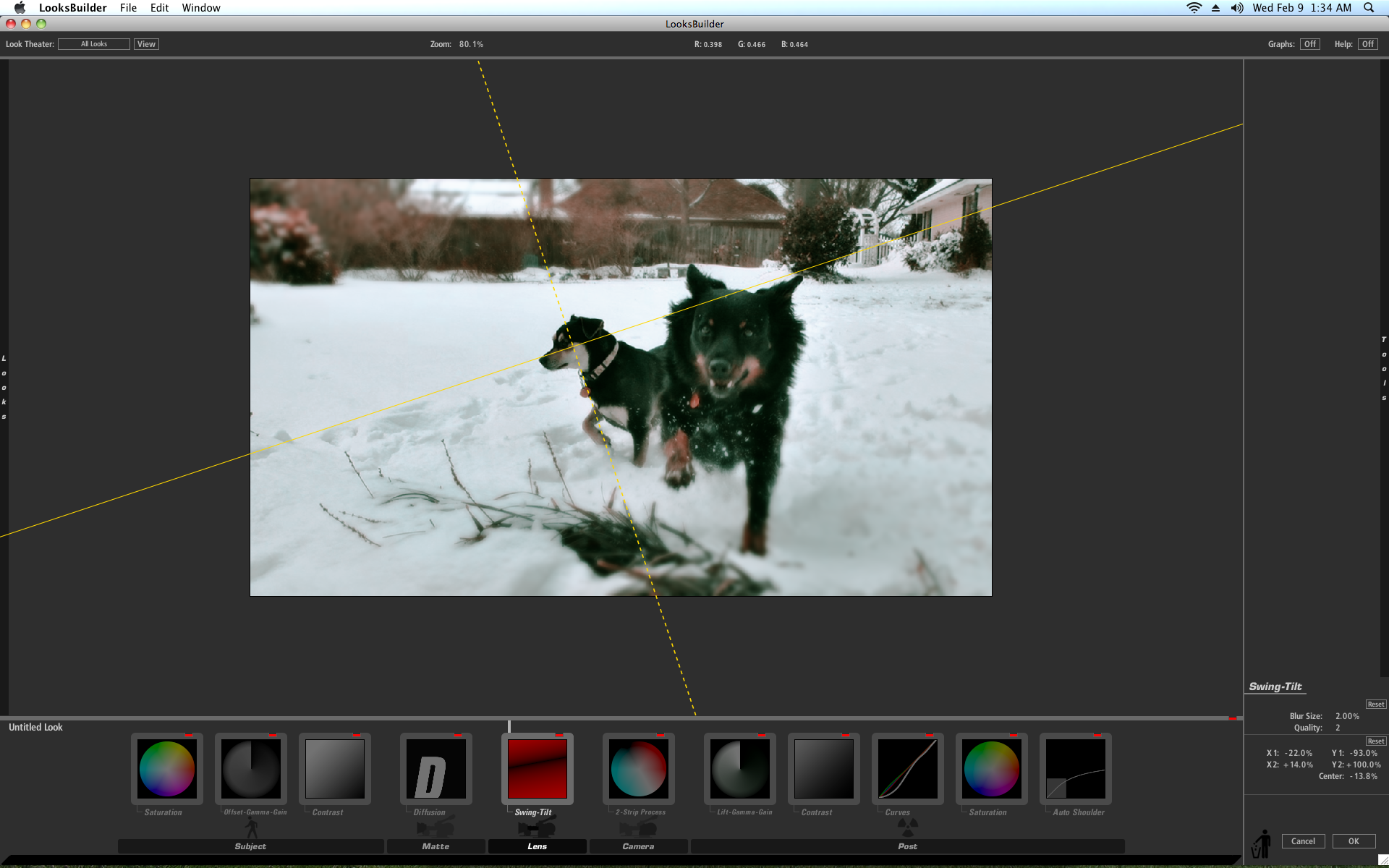Switch to the Matte section tab
The height and width of the screenshot is (868, 1389).
click(436, 846)
